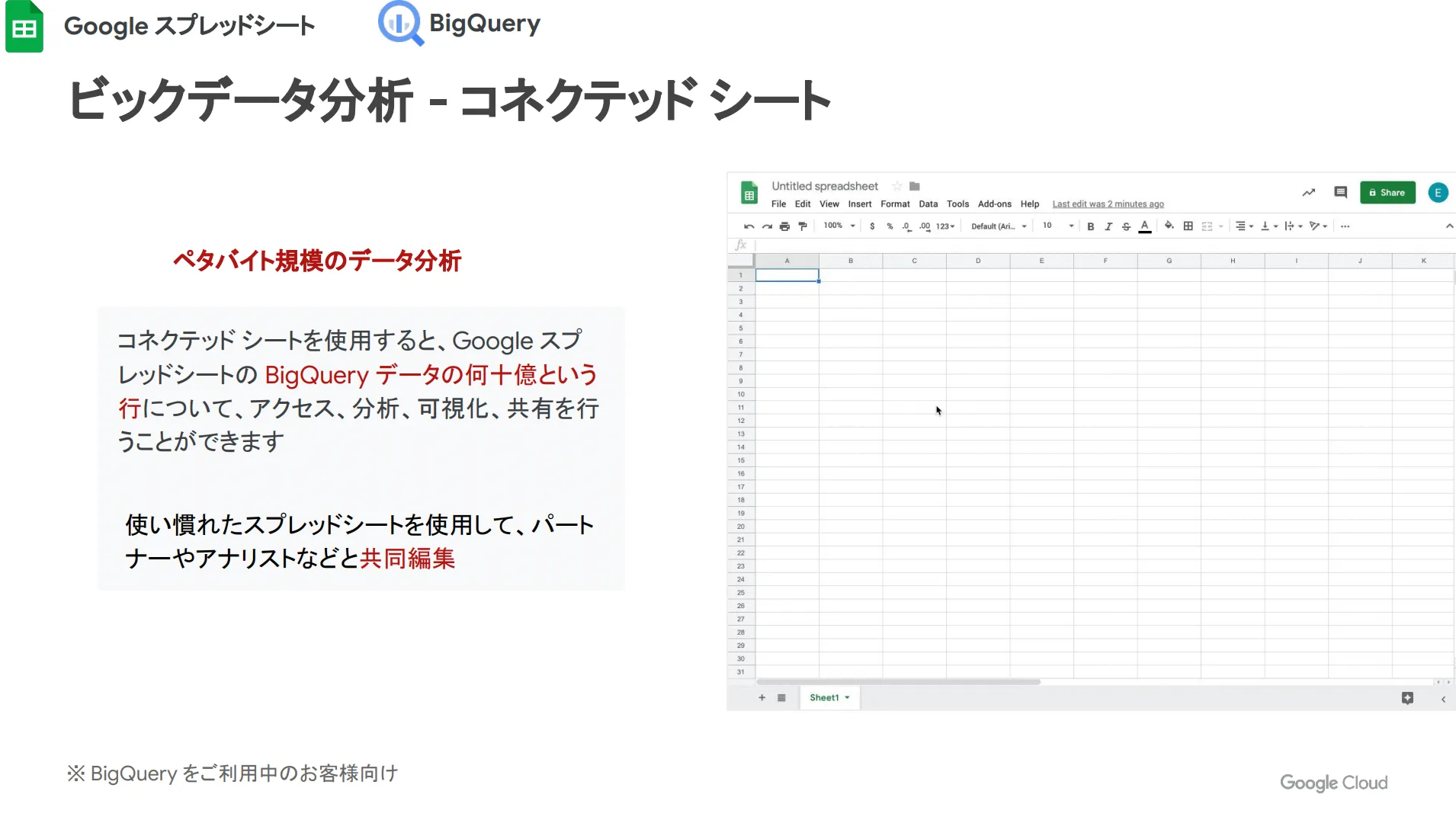Select column D header

pyautogui.click(x=978, y=261)
